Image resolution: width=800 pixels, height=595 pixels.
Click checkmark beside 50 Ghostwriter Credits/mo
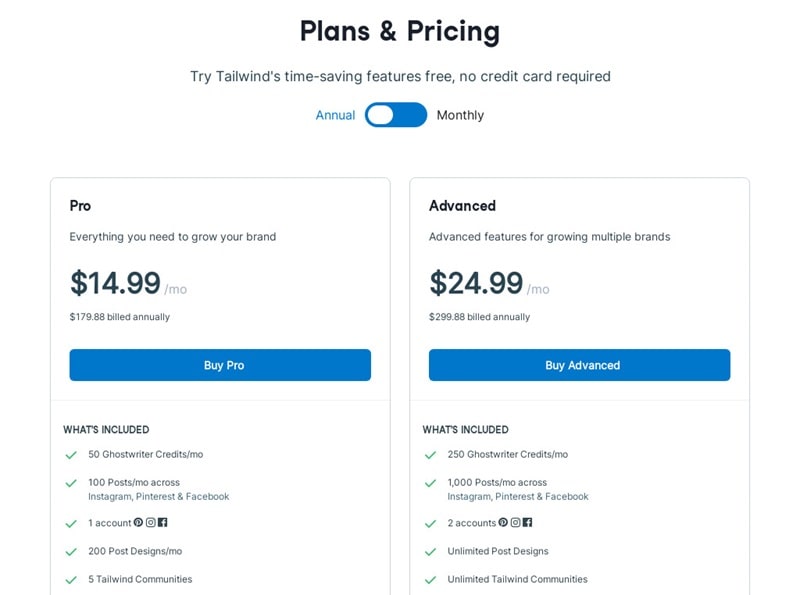click(71, 455)
